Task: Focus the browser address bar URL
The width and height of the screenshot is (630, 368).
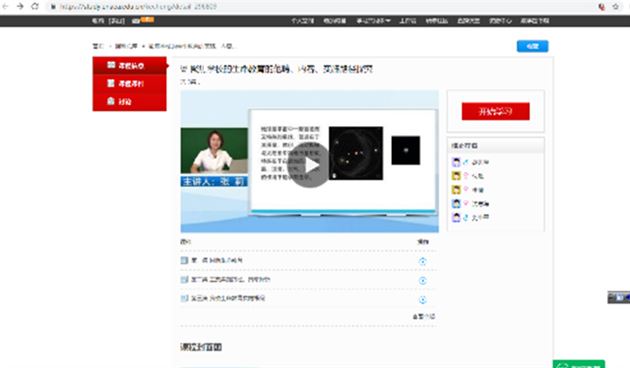Action: click(x=138, y=6)
